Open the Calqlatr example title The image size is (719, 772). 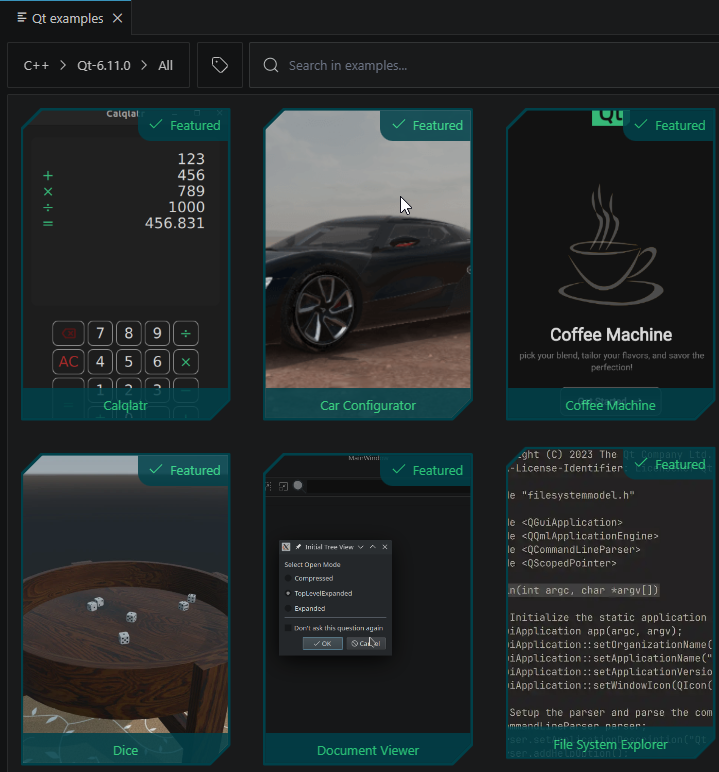[x=126, y=405]
